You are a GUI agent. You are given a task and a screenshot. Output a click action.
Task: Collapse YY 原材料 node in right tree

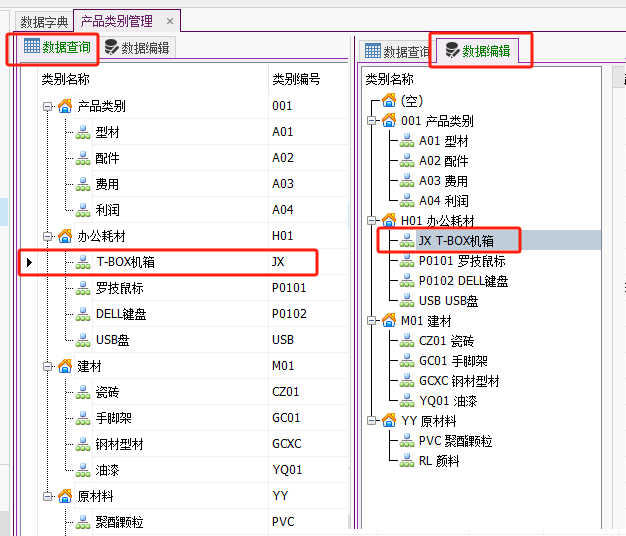click(372, 420)
